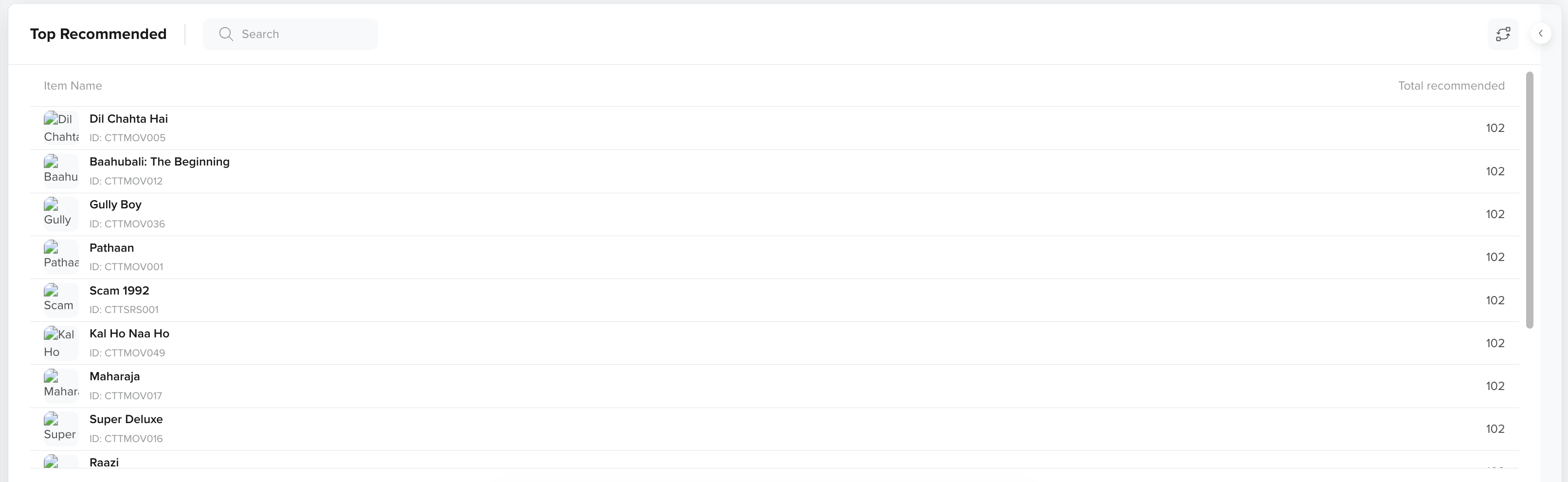Click the Raazi item name
This screenshot has height=482, width=1568.
point(104,463)
